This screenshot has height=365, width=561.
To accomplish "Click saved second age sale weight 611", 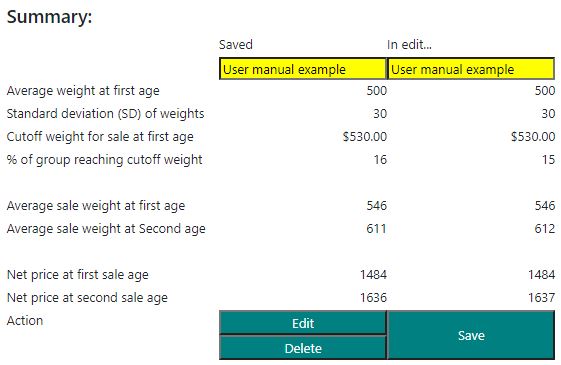I will pos(376,228).
